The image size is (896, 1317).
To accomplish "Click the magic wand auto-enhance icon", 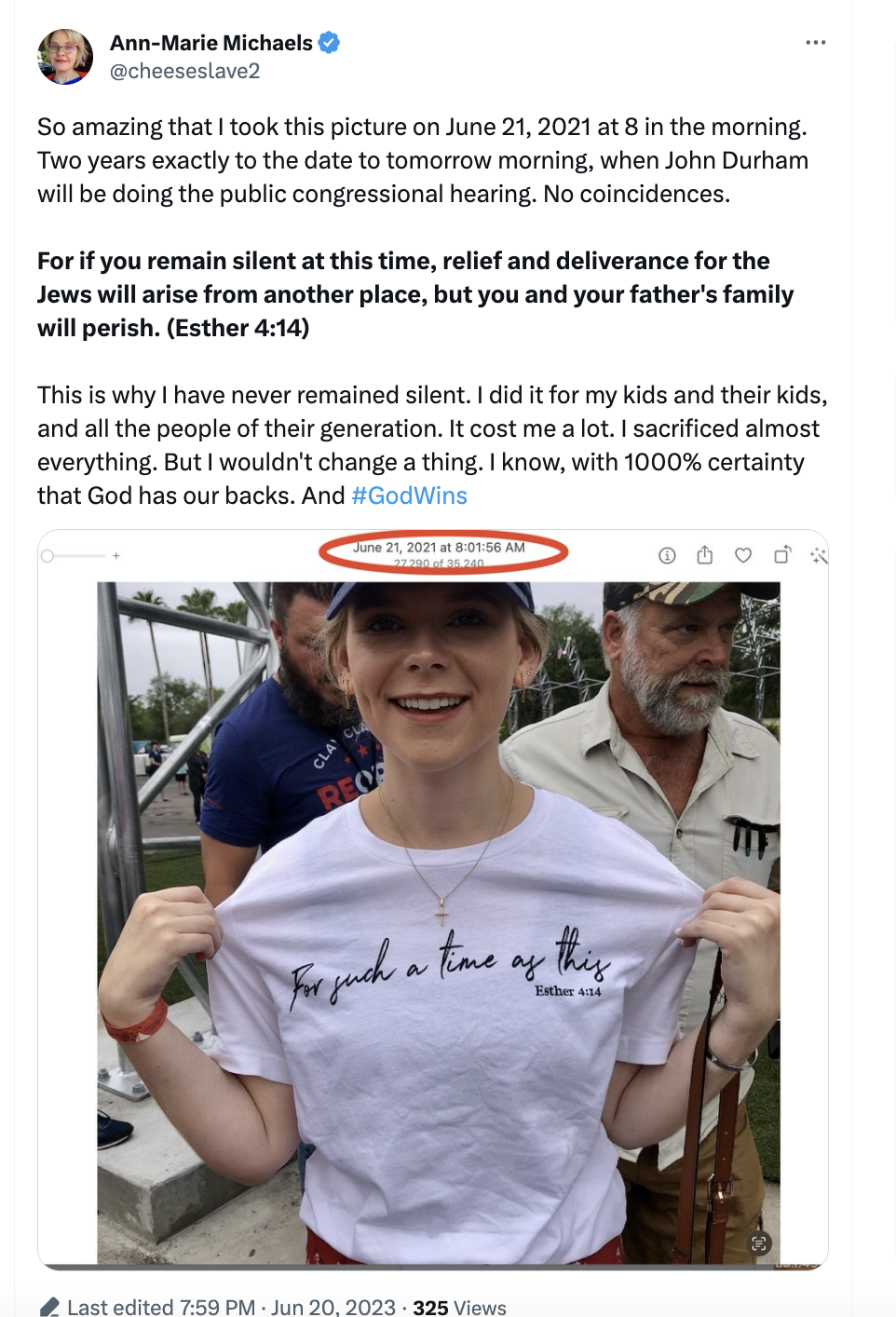I will point(819,556).
